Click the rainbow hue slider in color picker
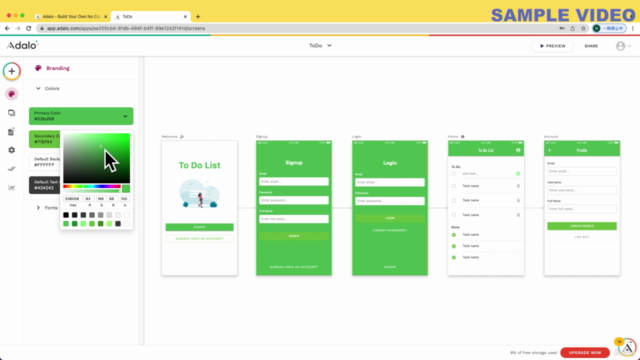640x360 pixels. [91, 187]
